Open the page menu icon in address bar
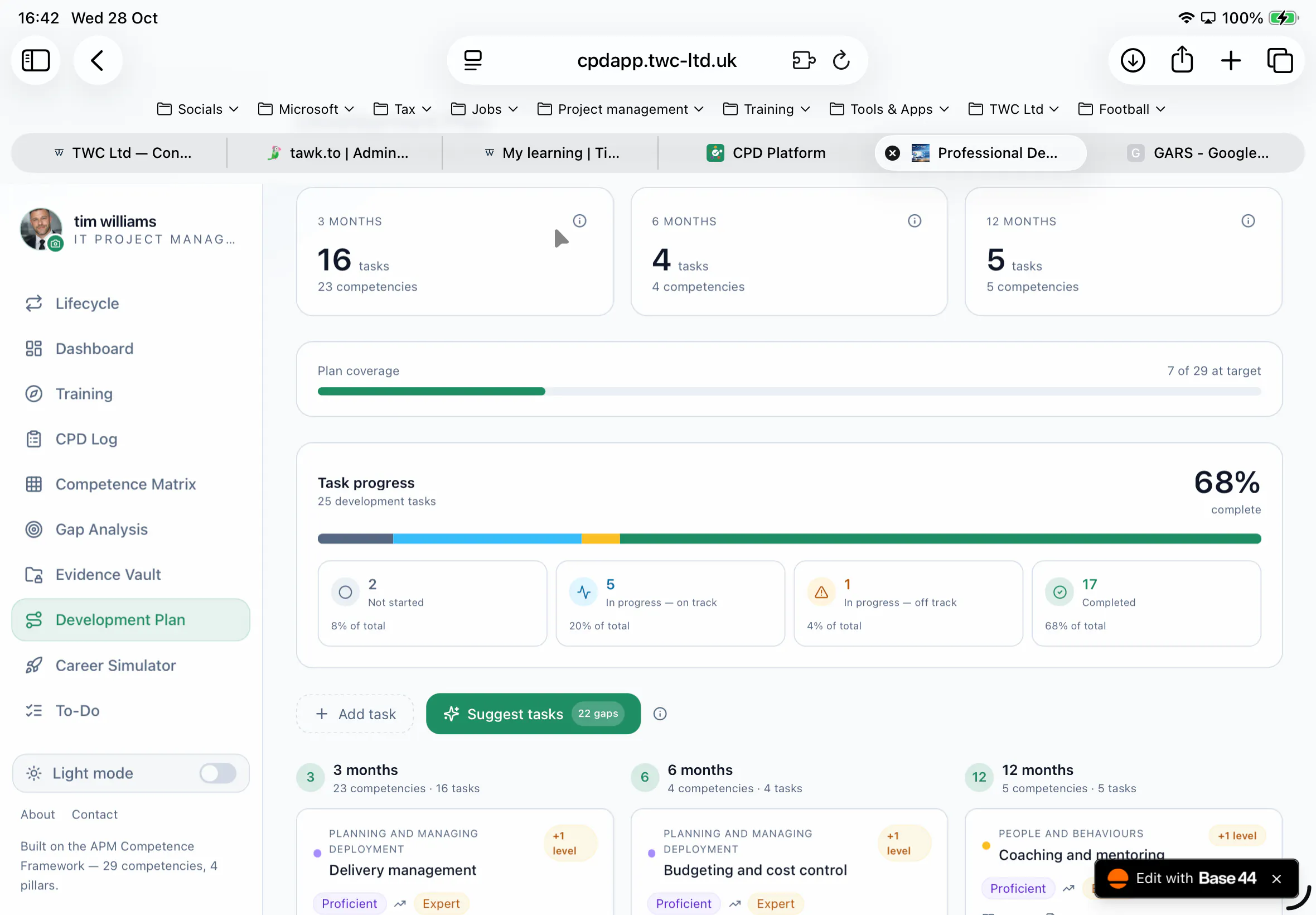1316x915 pixels. [x=473, y=60]
